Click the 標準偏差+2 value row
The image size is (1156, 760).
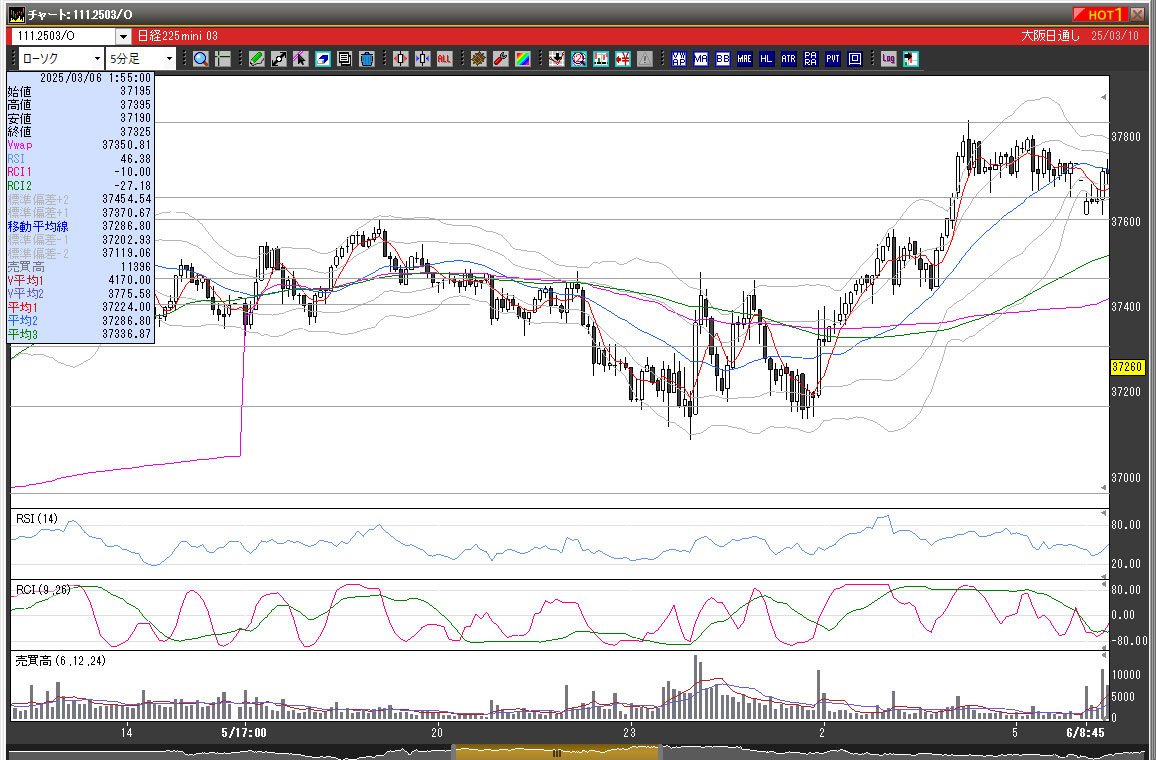pos(80,199)
